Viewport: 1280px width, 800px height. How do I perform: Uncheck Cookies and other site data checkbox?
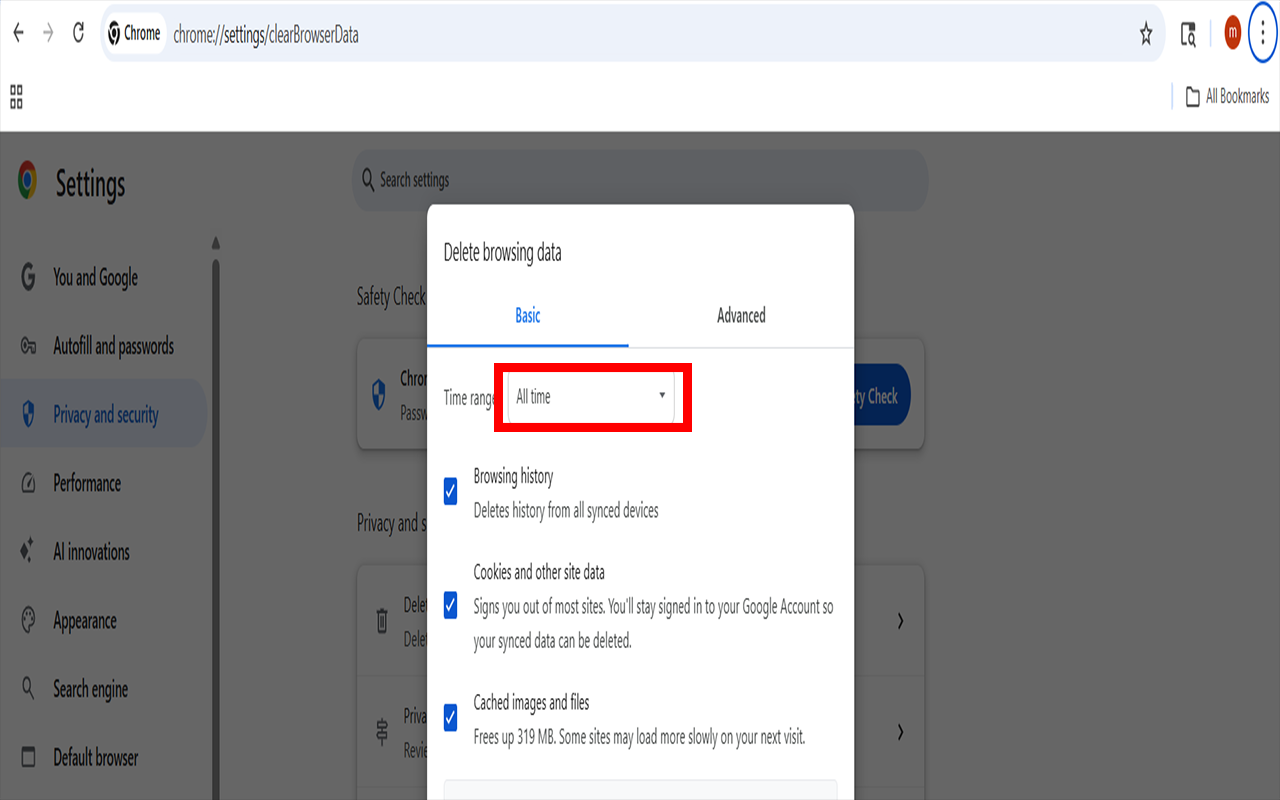click(x=450, y=605)
